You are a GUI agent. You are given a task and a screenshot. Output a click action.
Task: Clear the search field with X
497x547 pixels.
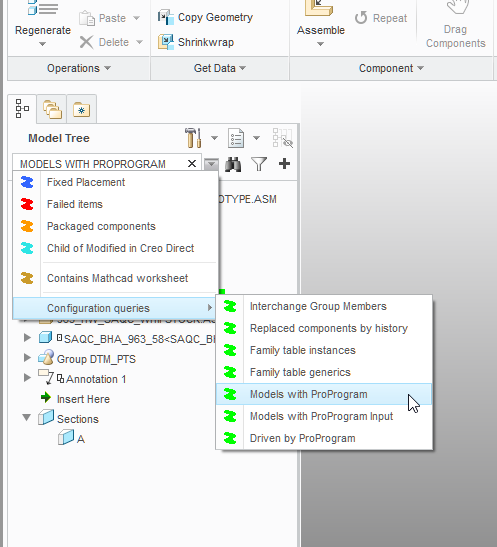191,164
